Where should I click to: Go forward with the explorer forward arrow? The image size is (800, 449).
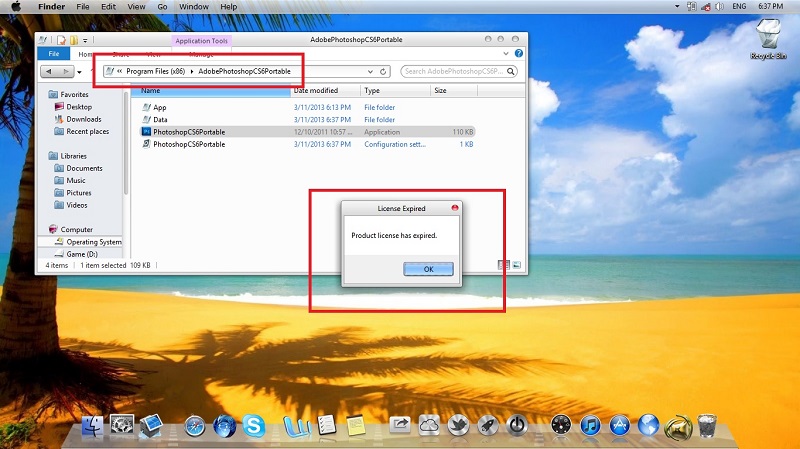(x=66, y=72)
